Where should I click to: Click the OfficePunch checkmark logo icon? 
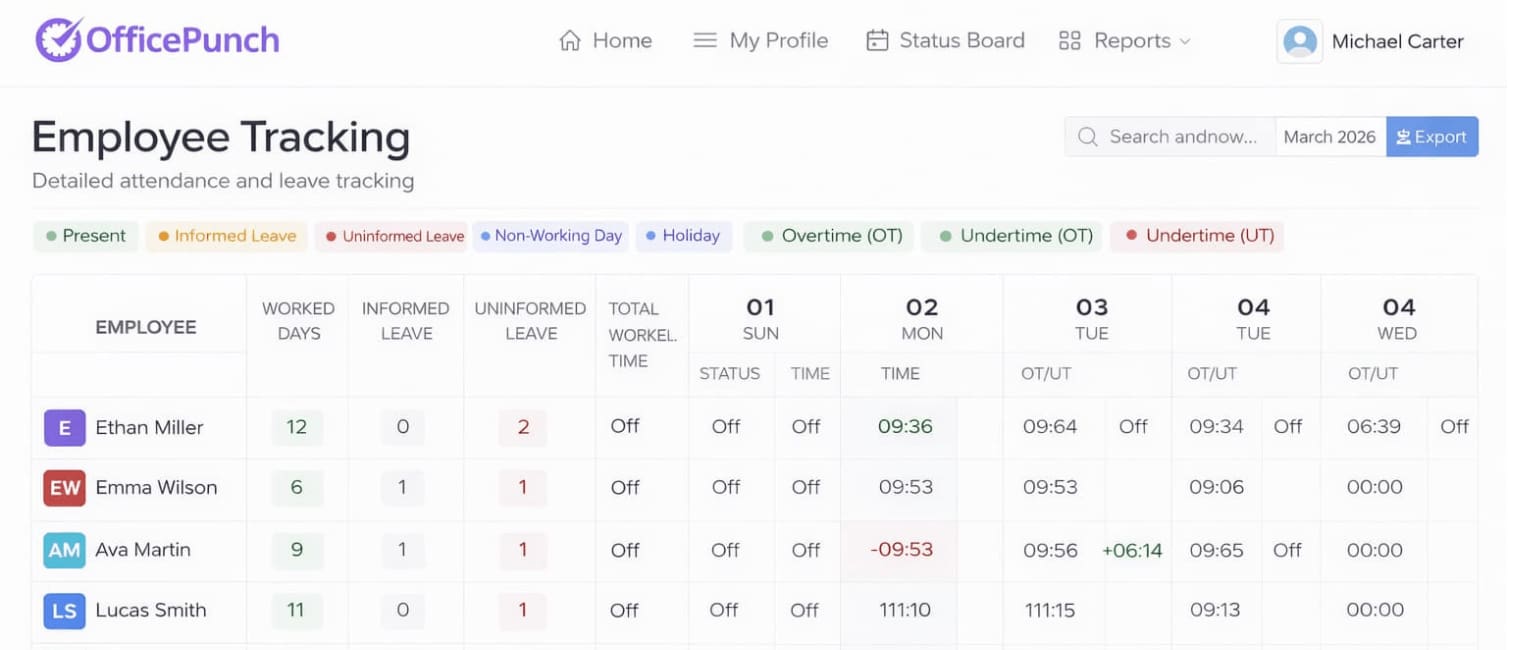(x=58, y=40)
